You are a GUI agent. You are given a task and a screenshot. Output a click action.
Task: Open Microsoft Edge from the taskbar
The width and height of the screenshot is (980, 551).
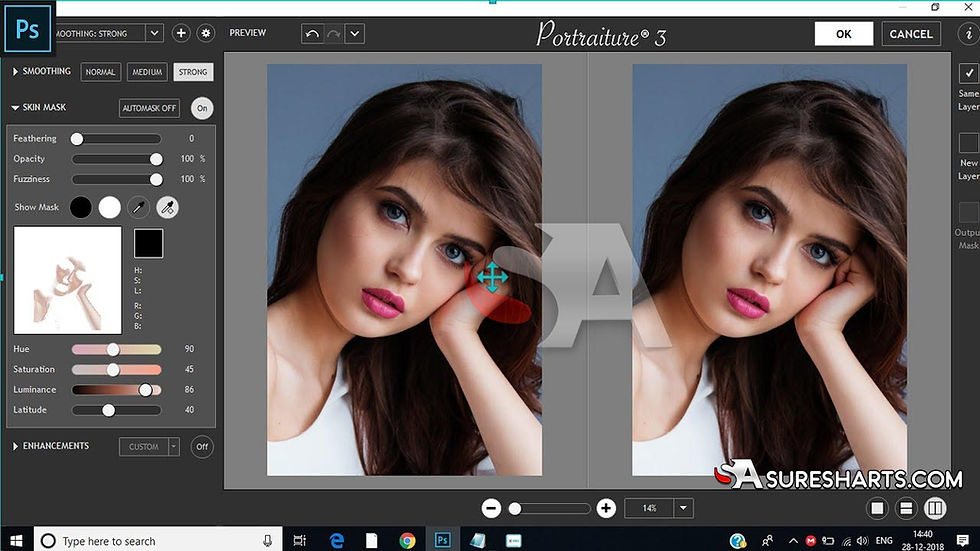[x=336, y=540]
